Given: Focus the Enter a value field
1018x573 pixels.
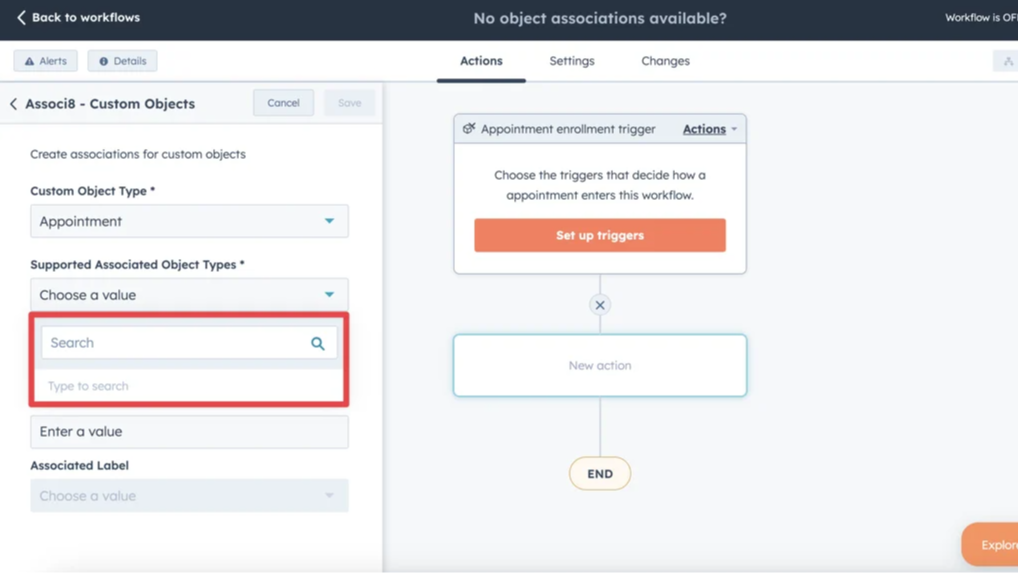Looking at the screenshot, I should click(x=189, y=432).
